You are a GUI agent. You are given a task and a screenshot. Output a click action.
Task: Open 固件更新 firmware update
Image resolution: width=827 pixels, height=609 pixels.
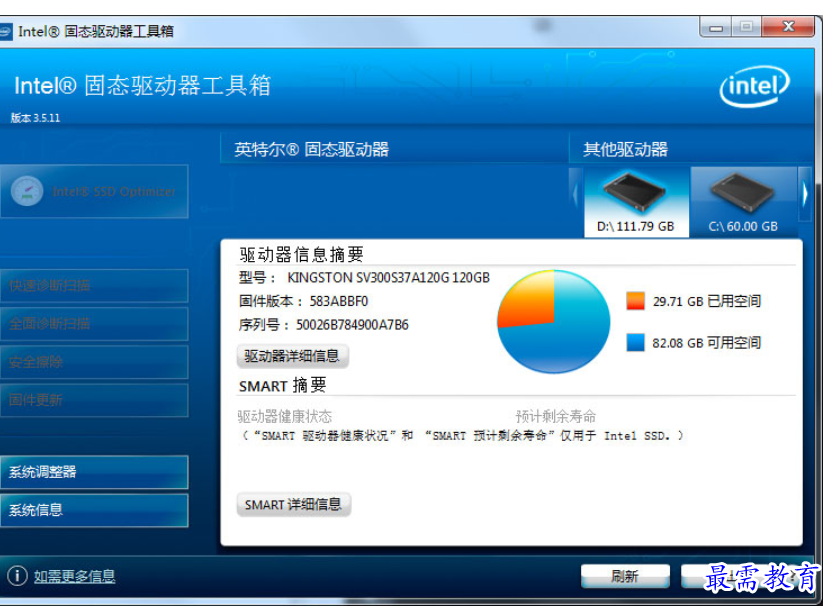click(94, 400)
